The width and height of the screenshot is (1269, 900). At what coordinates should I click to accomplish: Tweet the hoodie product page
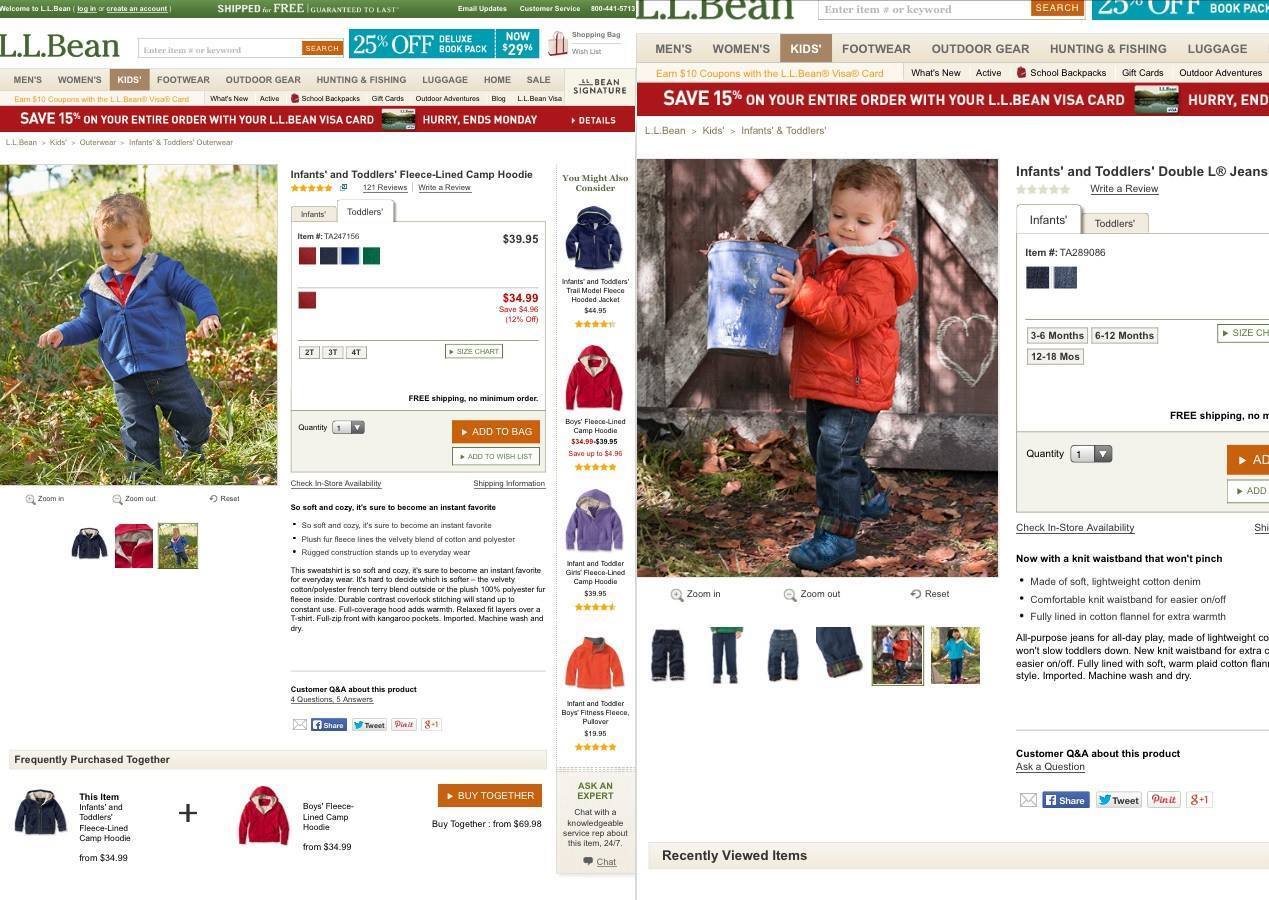(369, 725)
